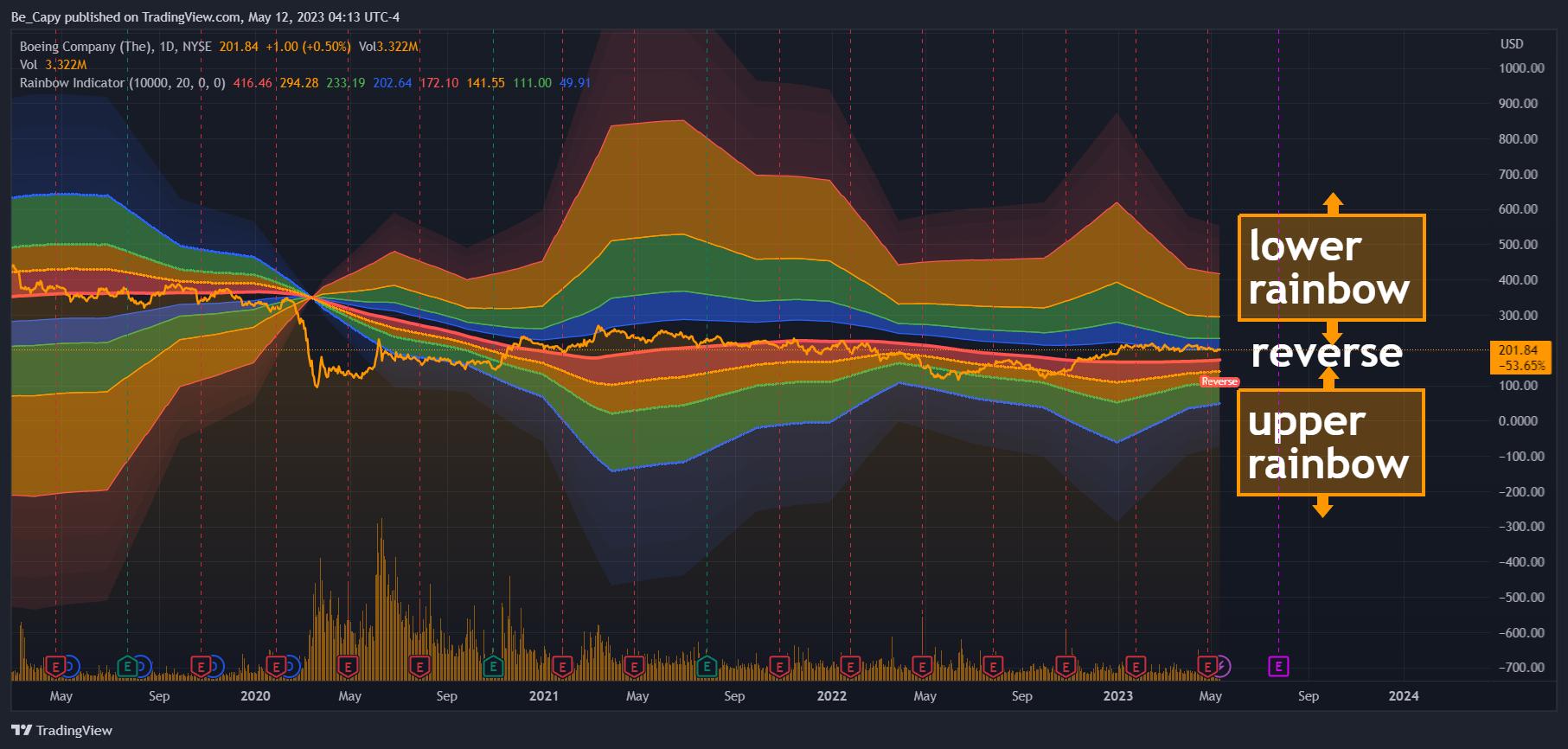Click the blue 49.91 indicator value
Viewport: 1568px width, 749px height.
(575, 83)
